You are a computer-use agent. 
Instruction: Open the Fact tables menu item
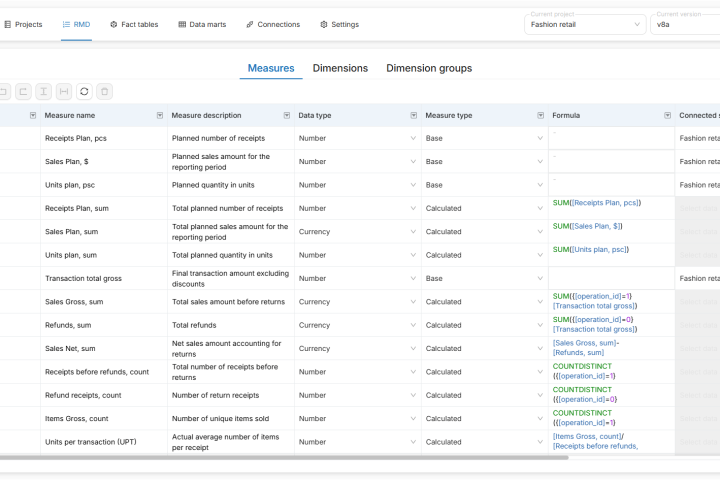(x=132, y=24)
